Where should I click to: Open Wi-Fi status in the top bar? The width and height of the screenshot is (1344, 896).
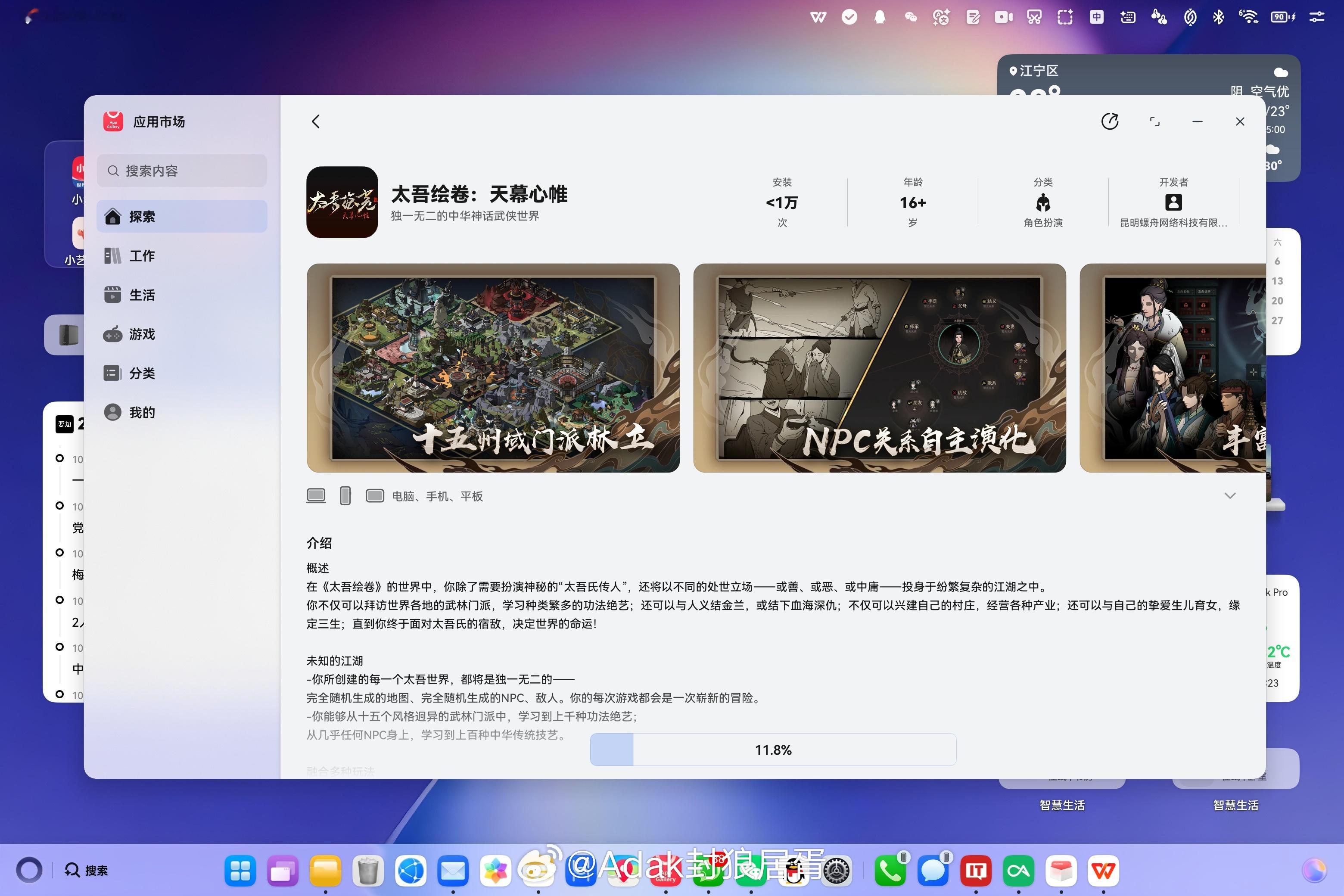coord(1248,17)
